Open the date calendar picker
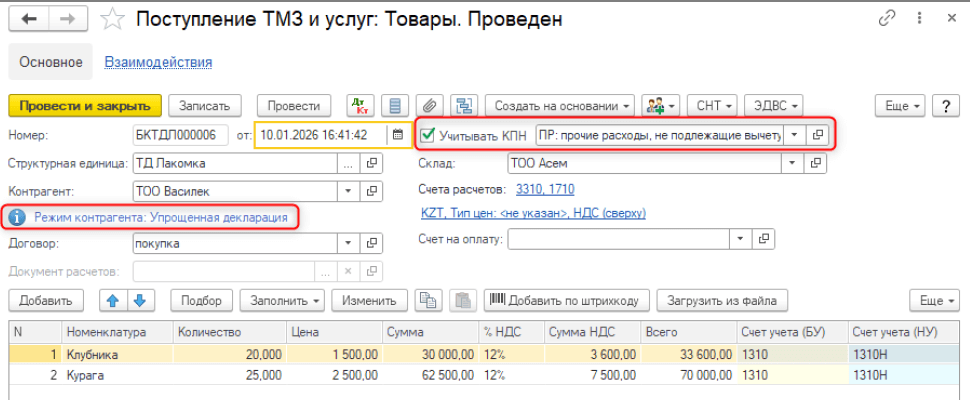The height and width of the screenshot is (400, 970). [x=397, y=134]
